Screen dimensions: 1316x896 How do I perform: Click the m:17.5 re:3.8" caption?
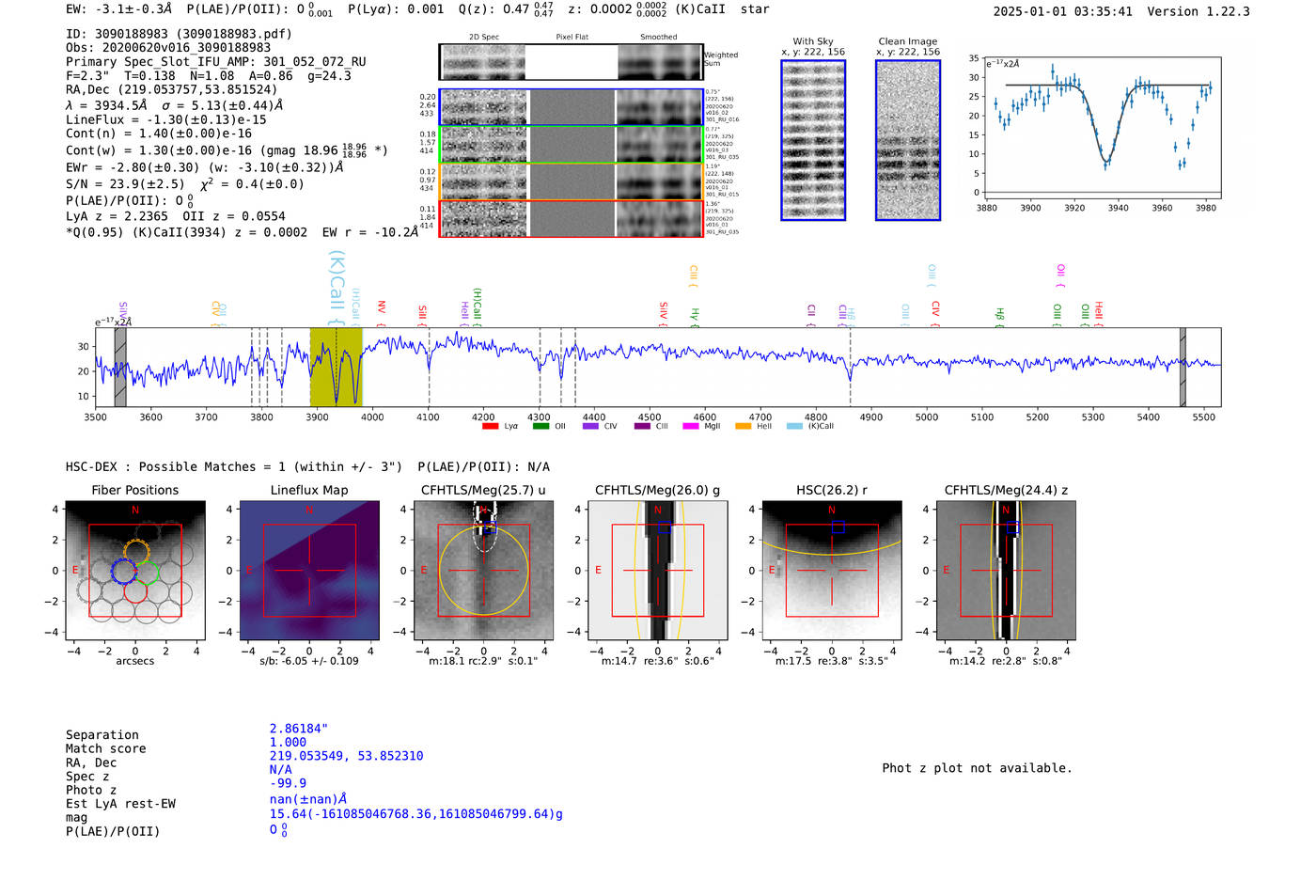coord(832,661)
